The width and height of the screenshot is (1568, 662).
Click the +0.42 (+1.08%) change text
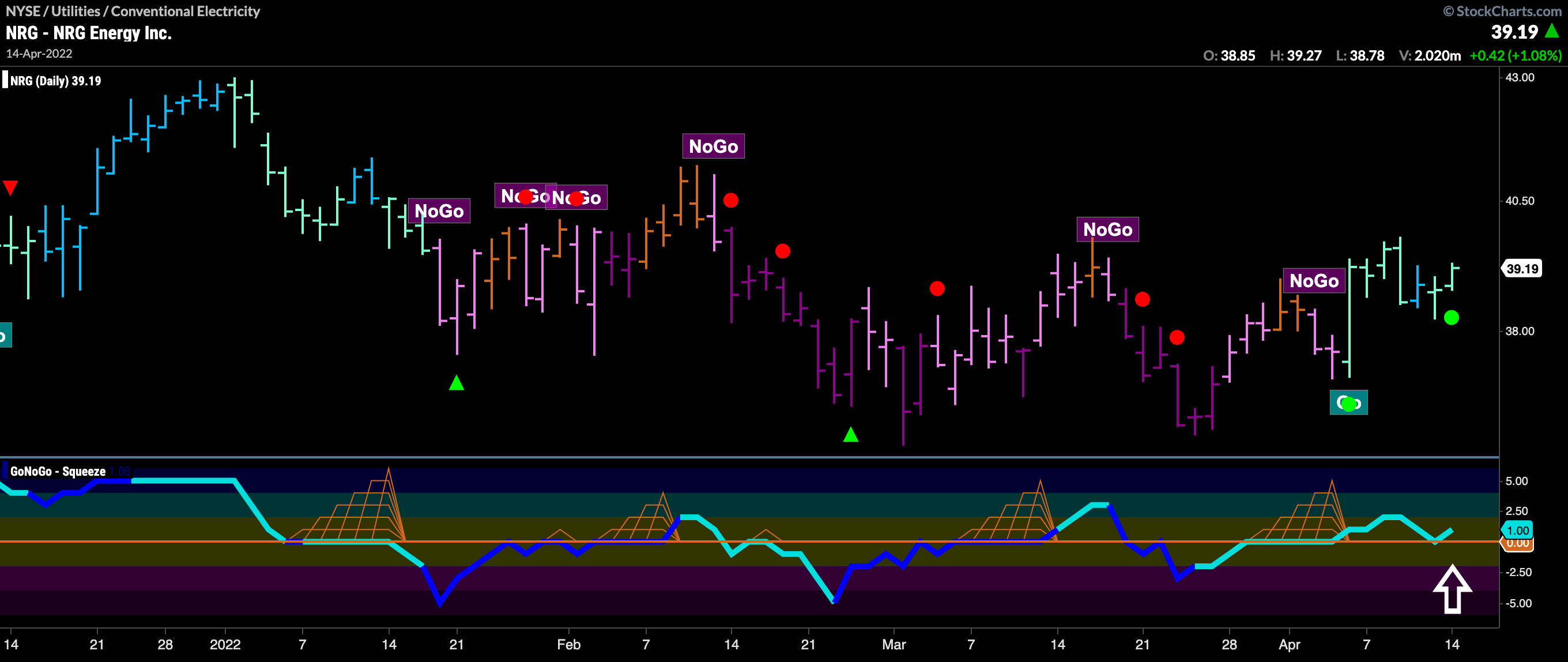(1516, 55)
